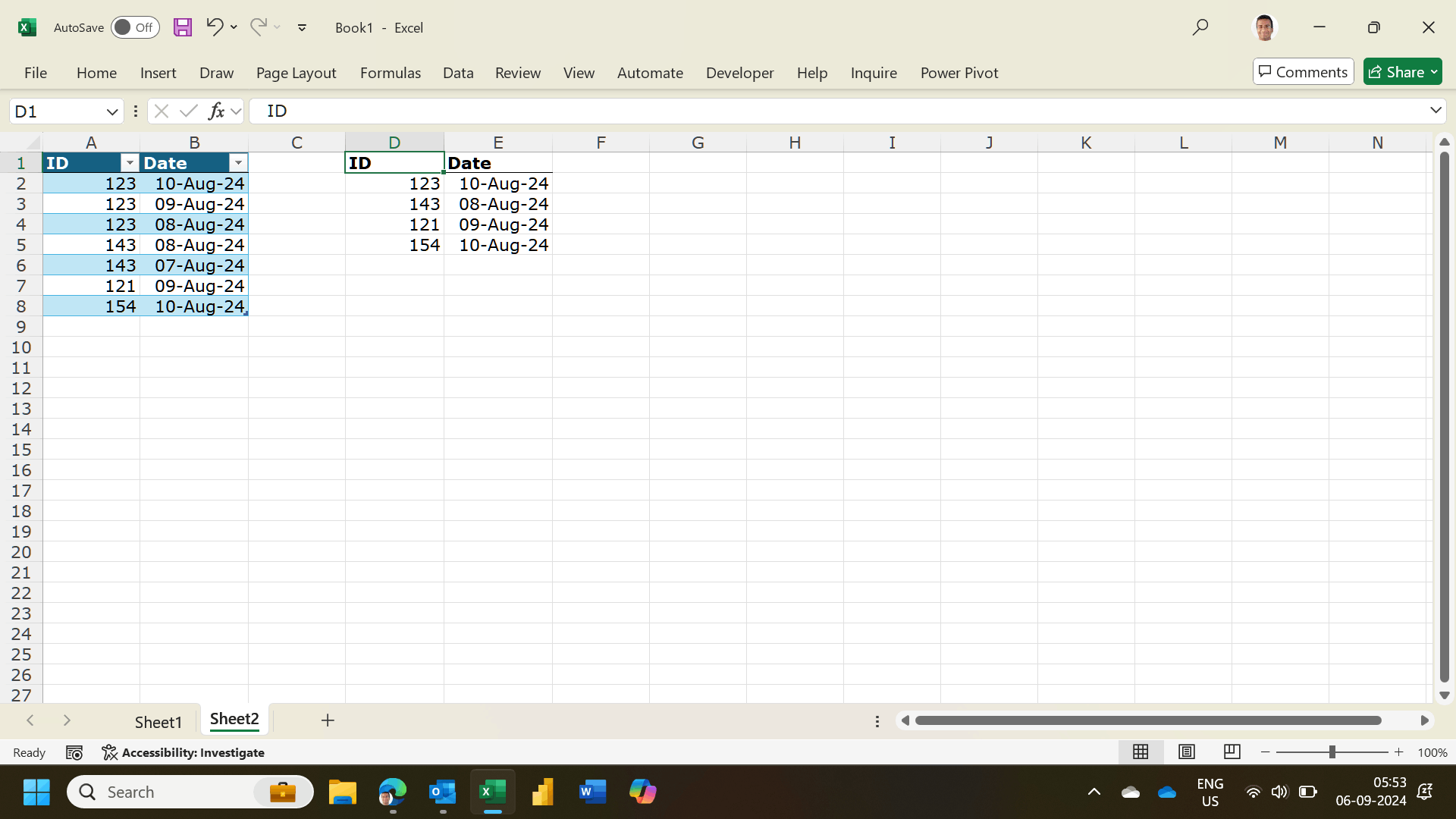
Task: Click the Insert Function fx icon
Action: tap(216, 111)
